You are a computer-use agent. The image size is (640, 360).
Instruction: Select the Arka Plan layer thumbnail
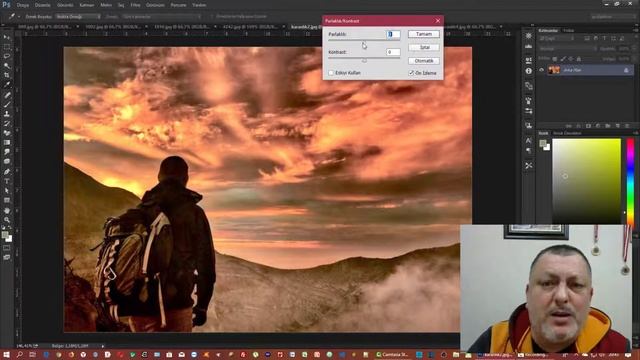point(554,70)
